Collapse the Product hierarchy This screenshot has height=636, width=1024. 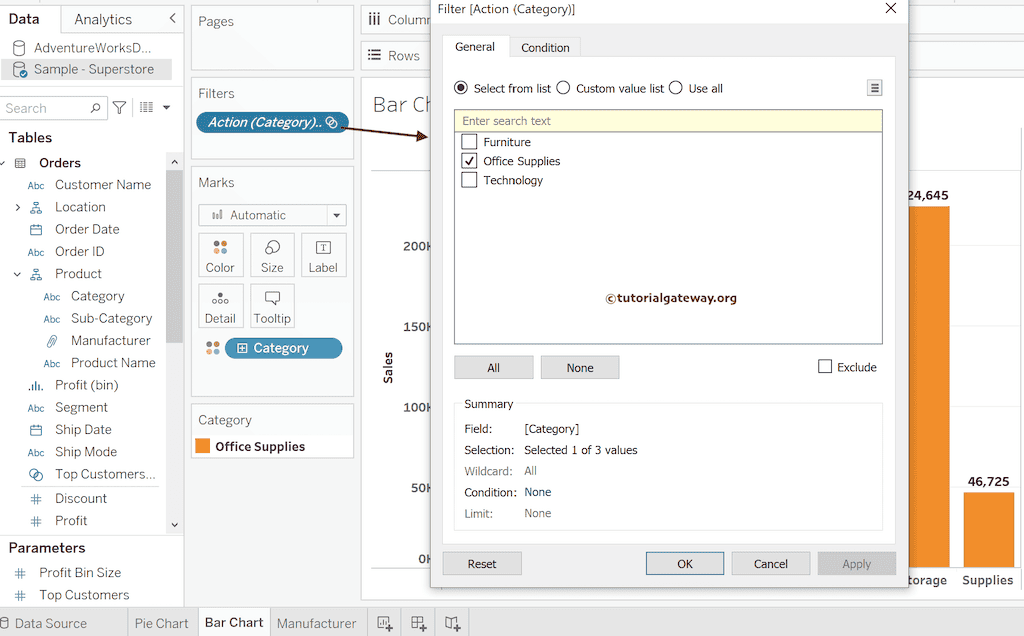18,274
